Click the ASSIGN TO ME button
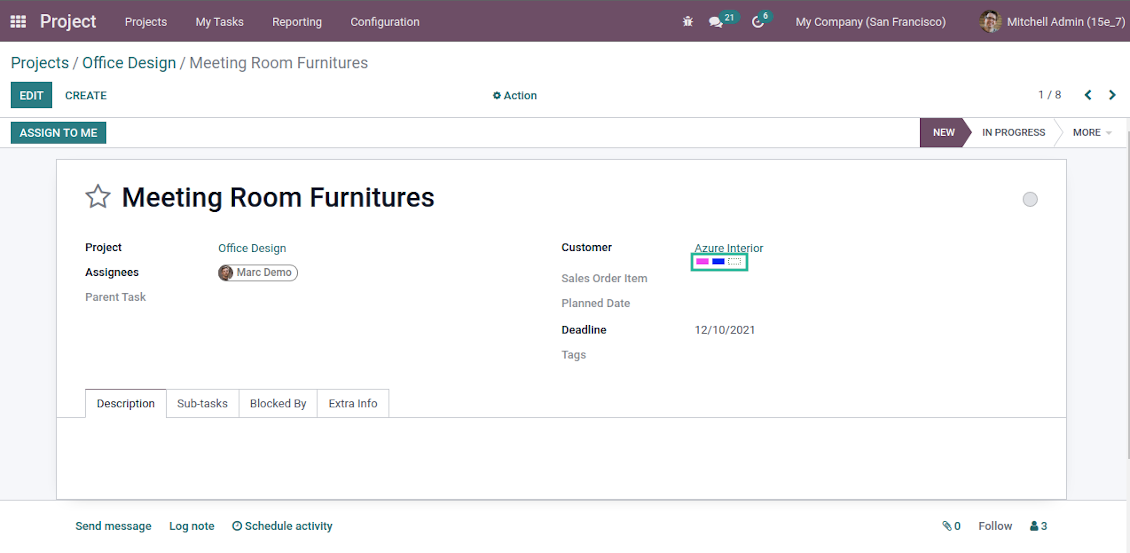This screenshot has width=1130, height=553. click(59, 132)
